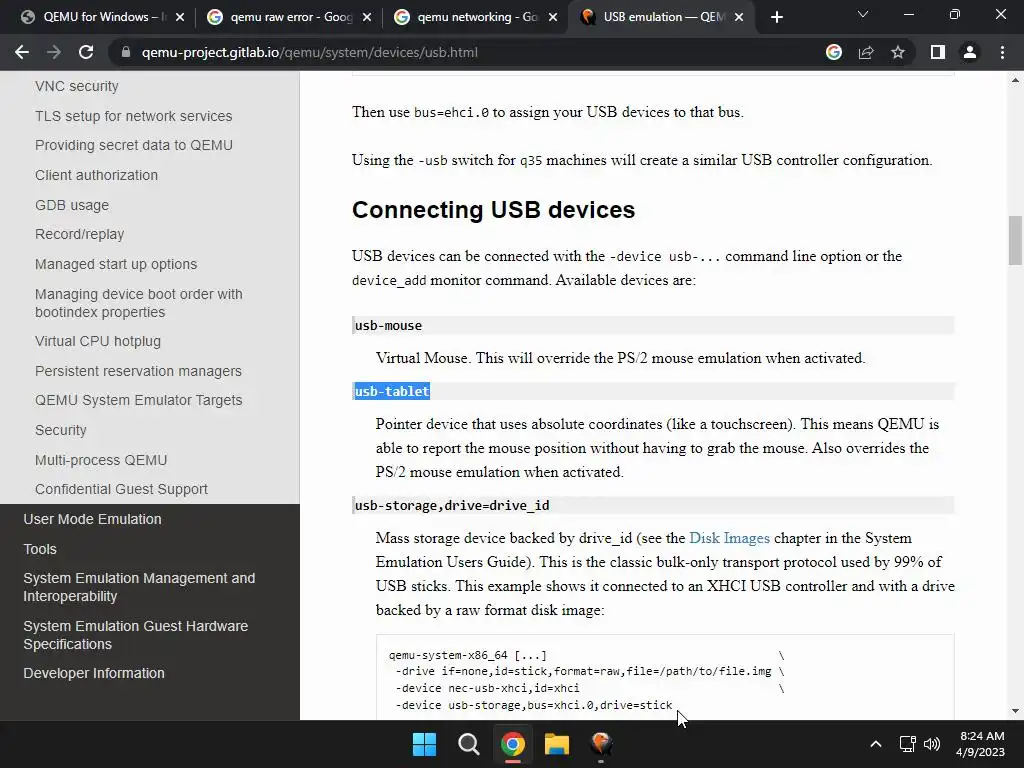This screenshot has width=1024, height=768.
Task: Click the QEMU icon in taskbar
Action: pos(601,744)
